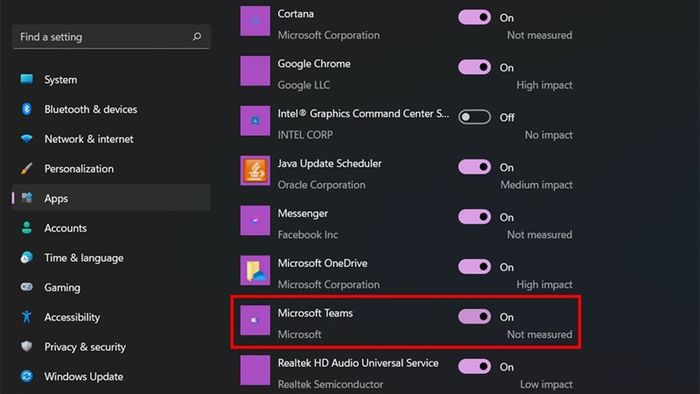Focus the Find a setting search box
700x394 pixels.
(x=111, y=37)
